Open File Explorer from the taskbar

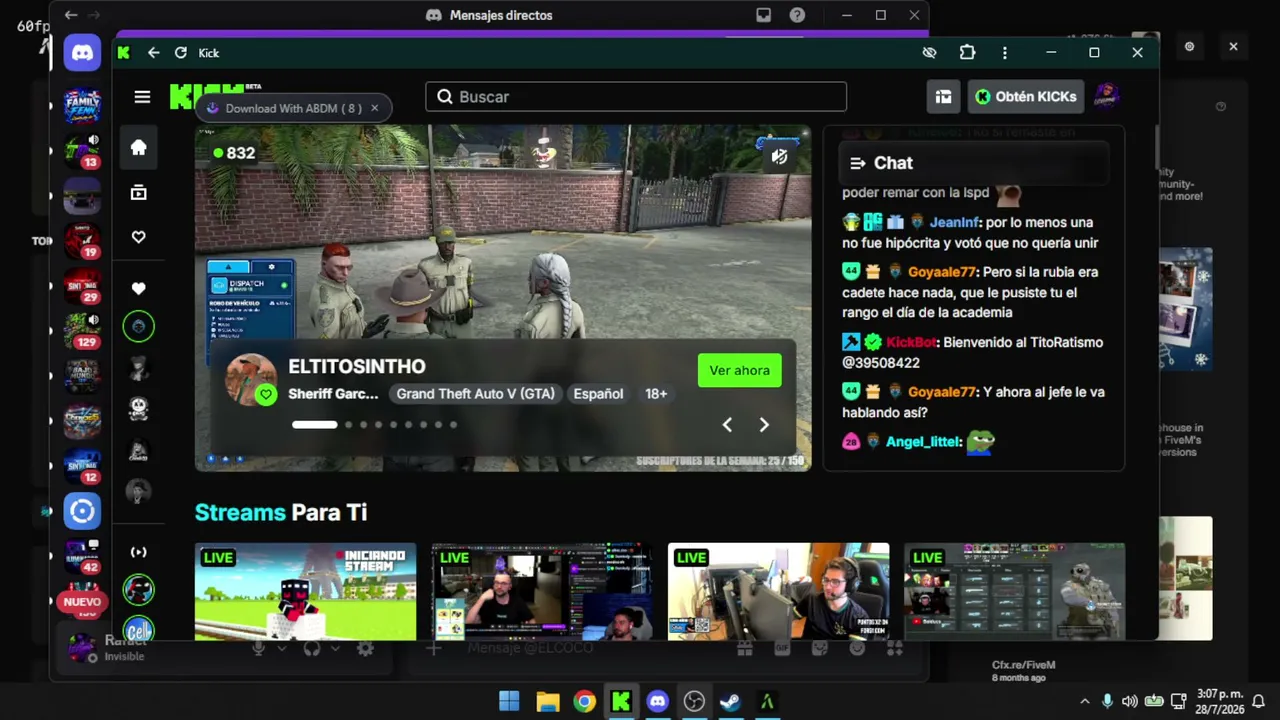[547, 701]
